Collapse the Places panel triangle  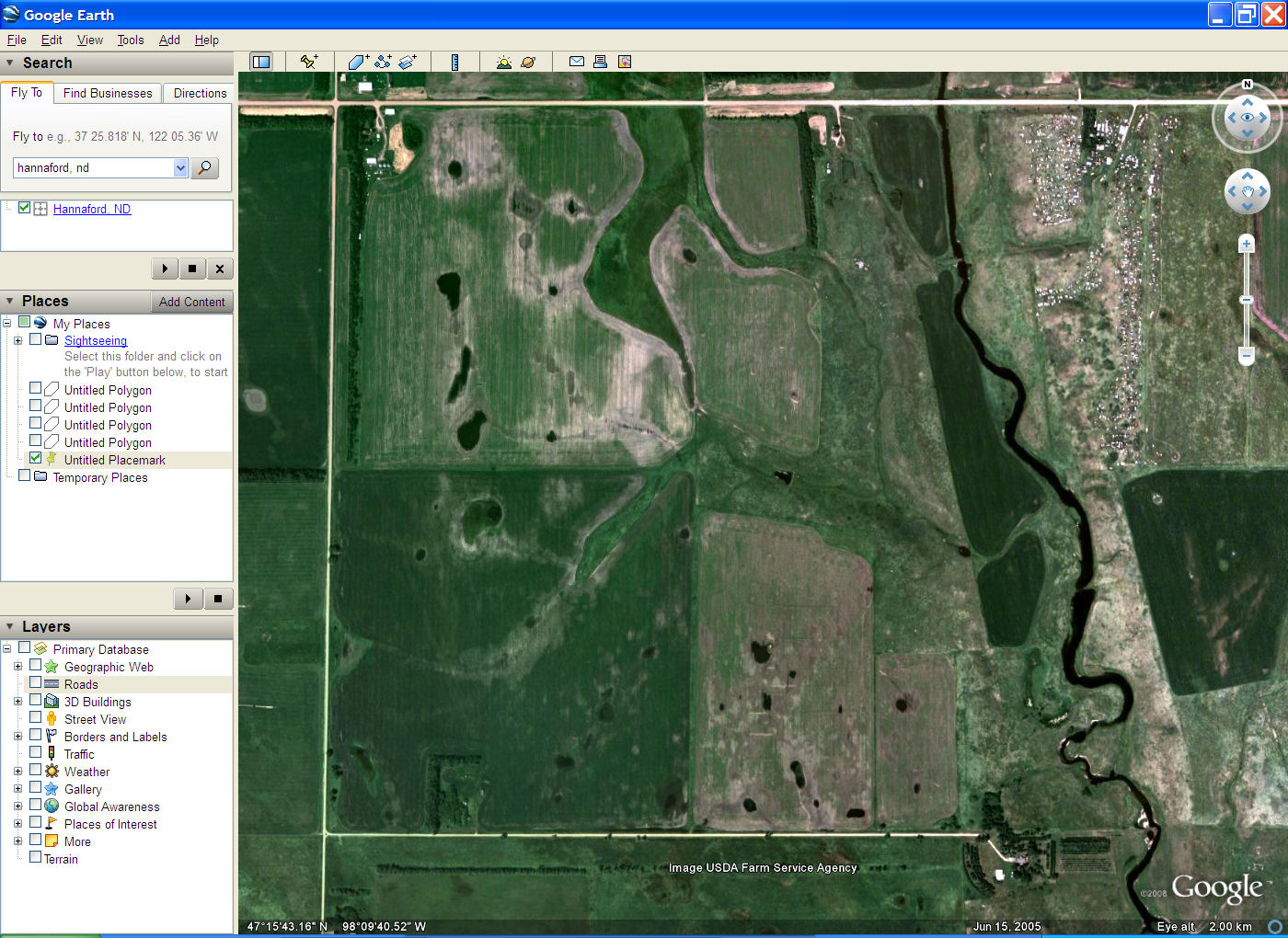pos(10,301)
